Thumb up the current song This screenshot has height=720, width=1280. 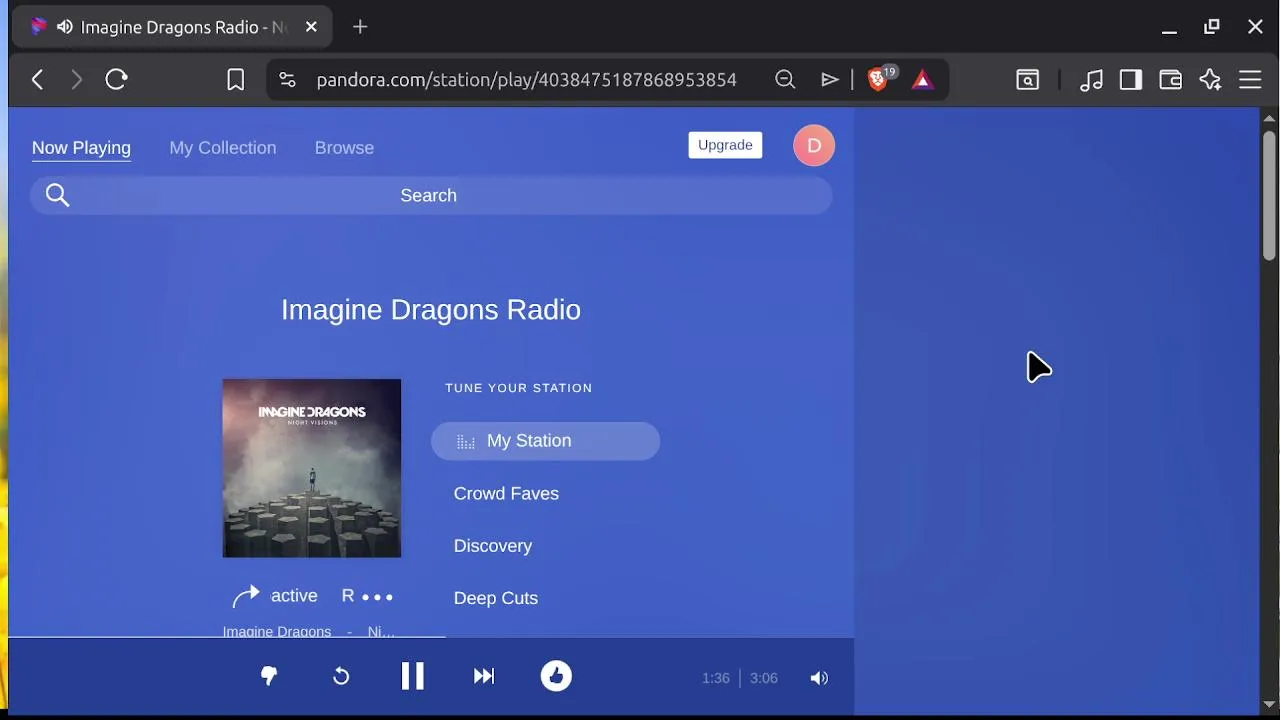(556, 676)
